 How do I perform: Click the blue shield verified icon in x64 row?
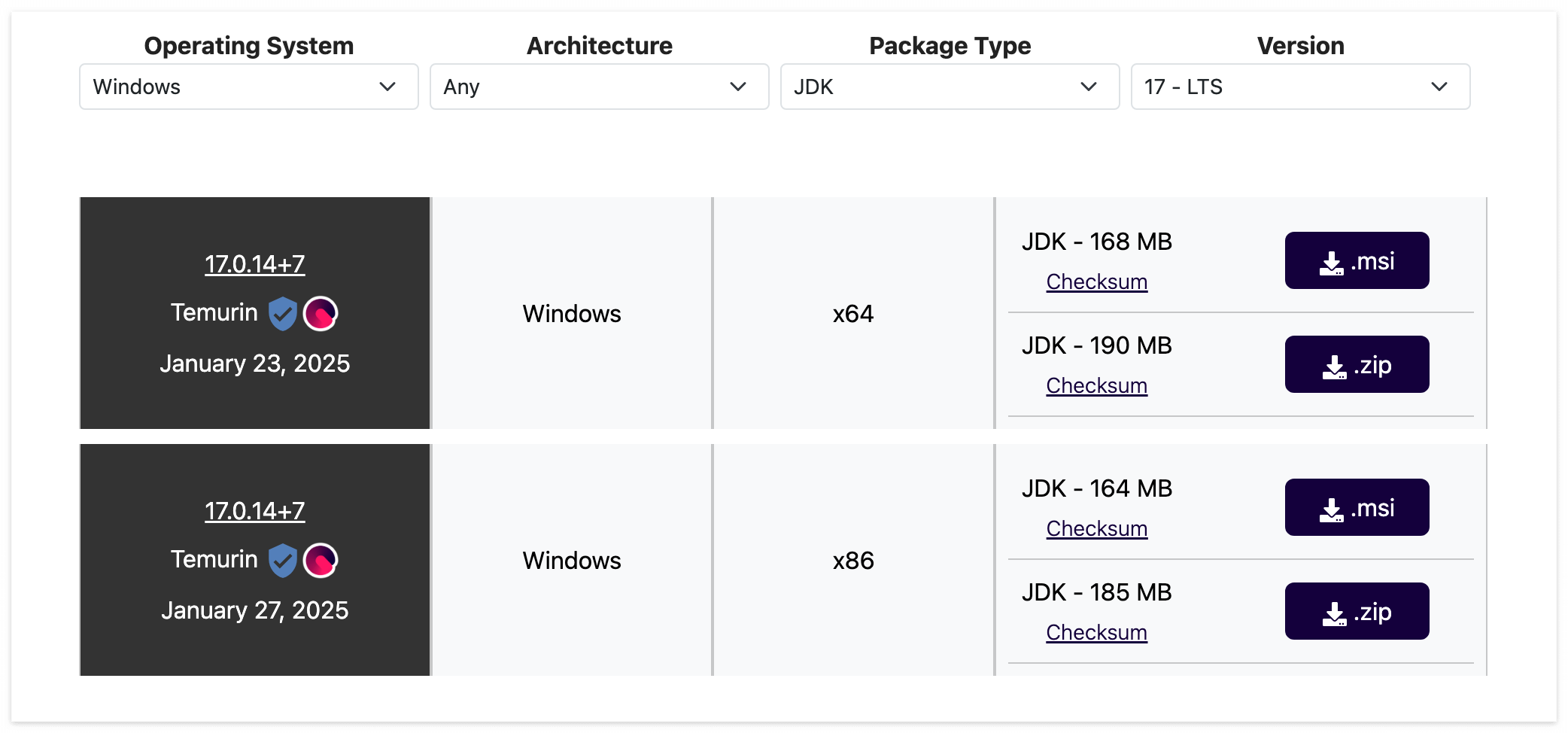pyautogui.click(x=283, y=313)
